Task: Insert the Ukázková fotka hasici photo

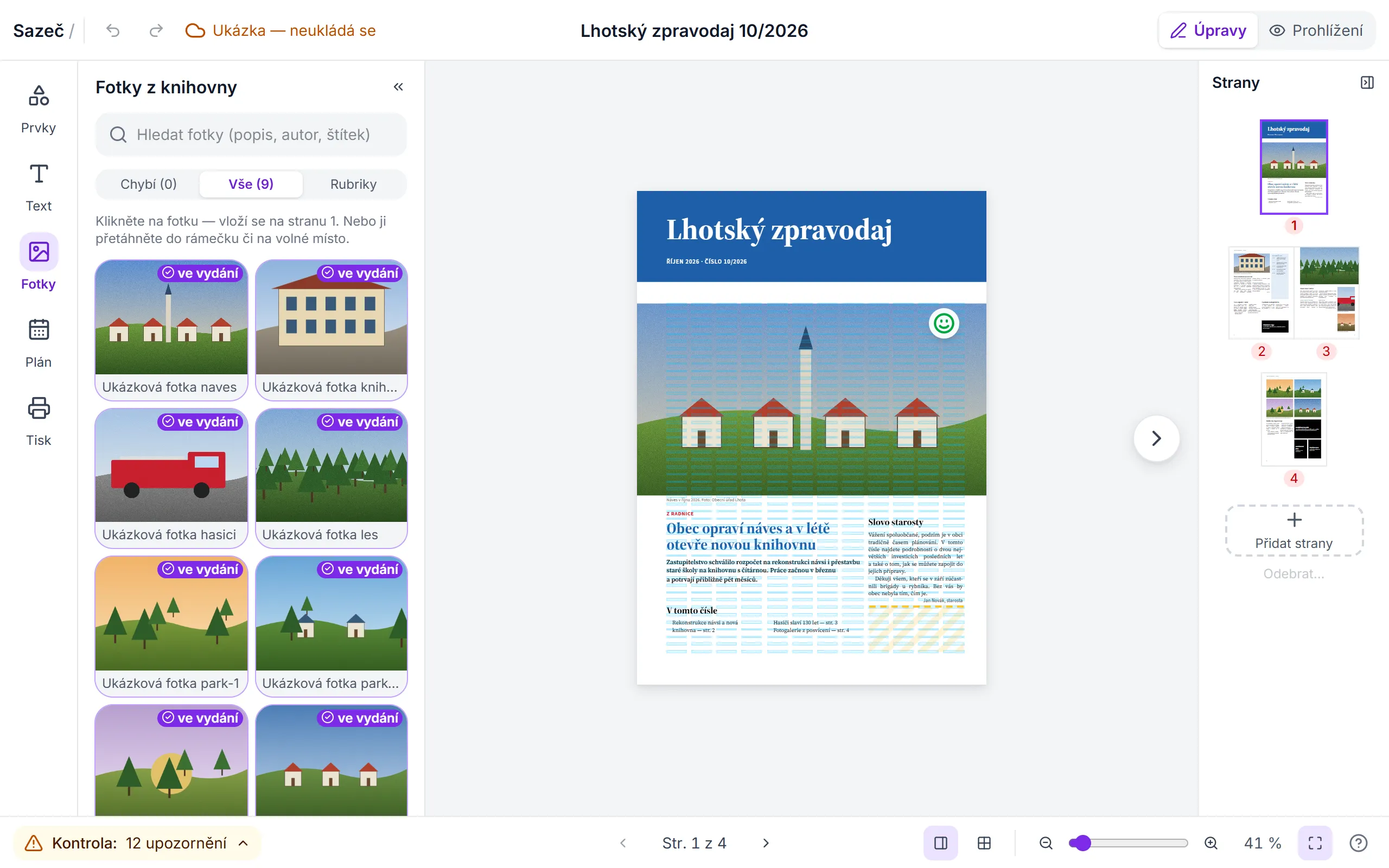Action: pos(171,478)
